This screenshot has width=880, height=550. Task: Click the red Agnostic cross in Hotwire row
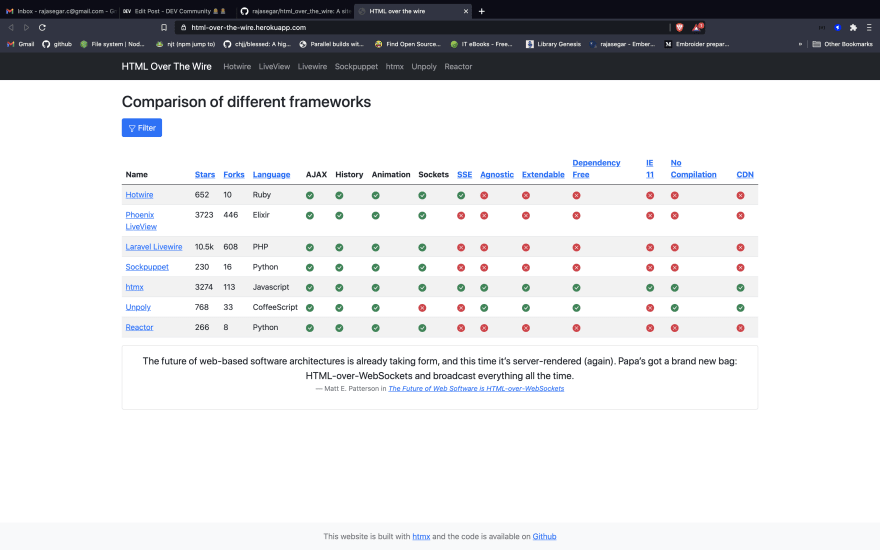tap(484, 195)
